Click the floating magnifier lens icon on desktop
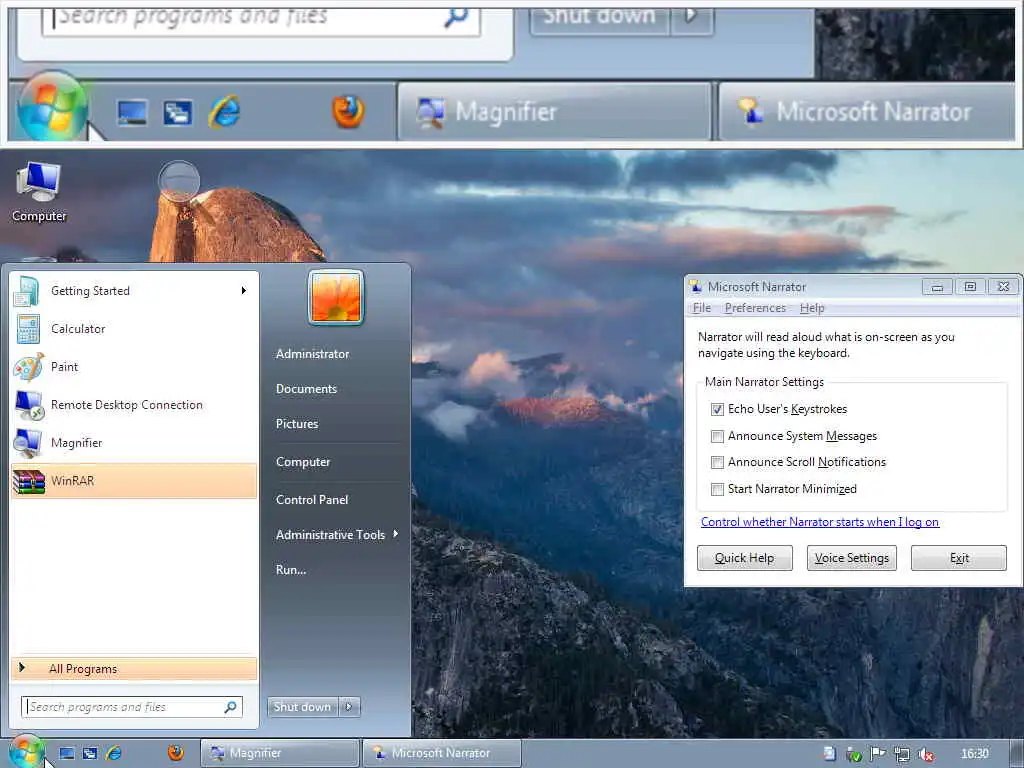 point(179,181)
